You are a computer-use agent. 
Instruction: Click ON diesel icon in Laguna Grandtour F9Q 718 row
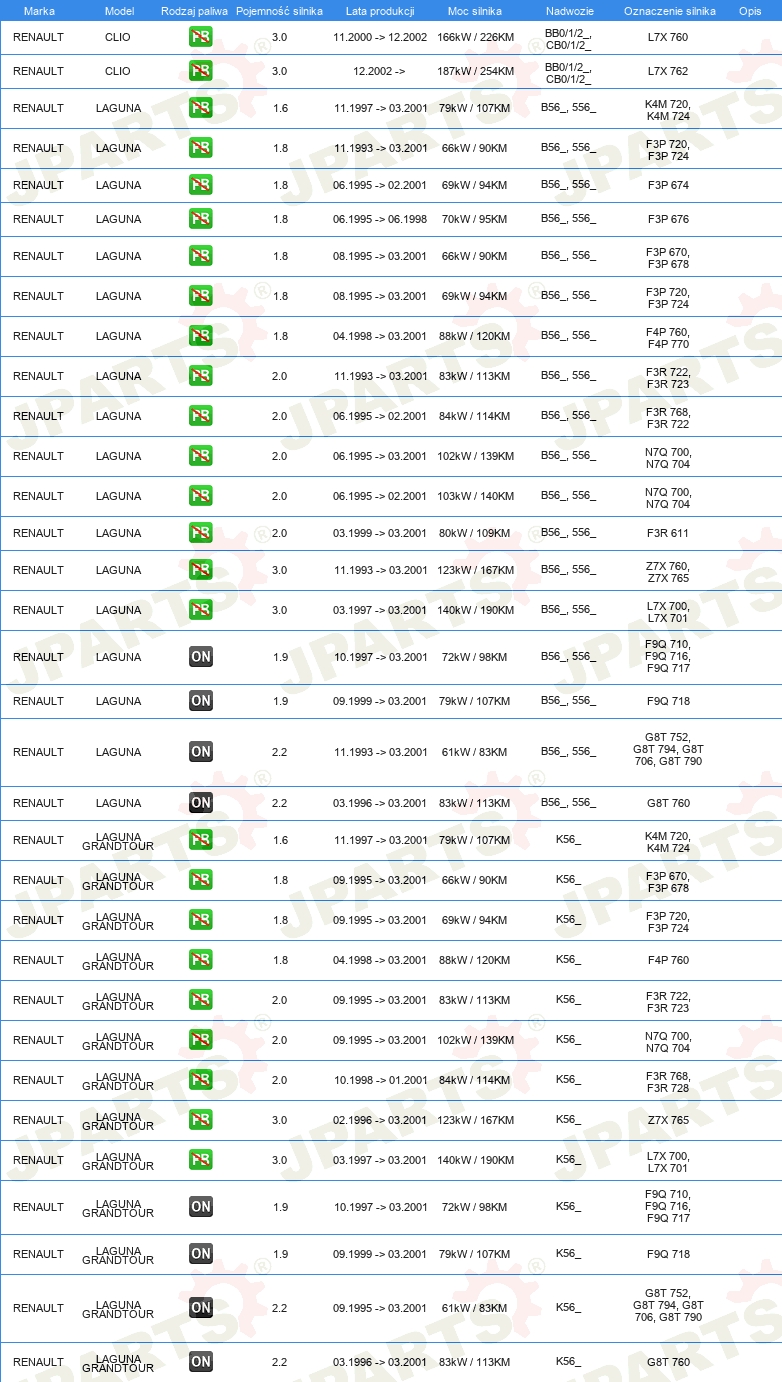(x=201, y=1254)
